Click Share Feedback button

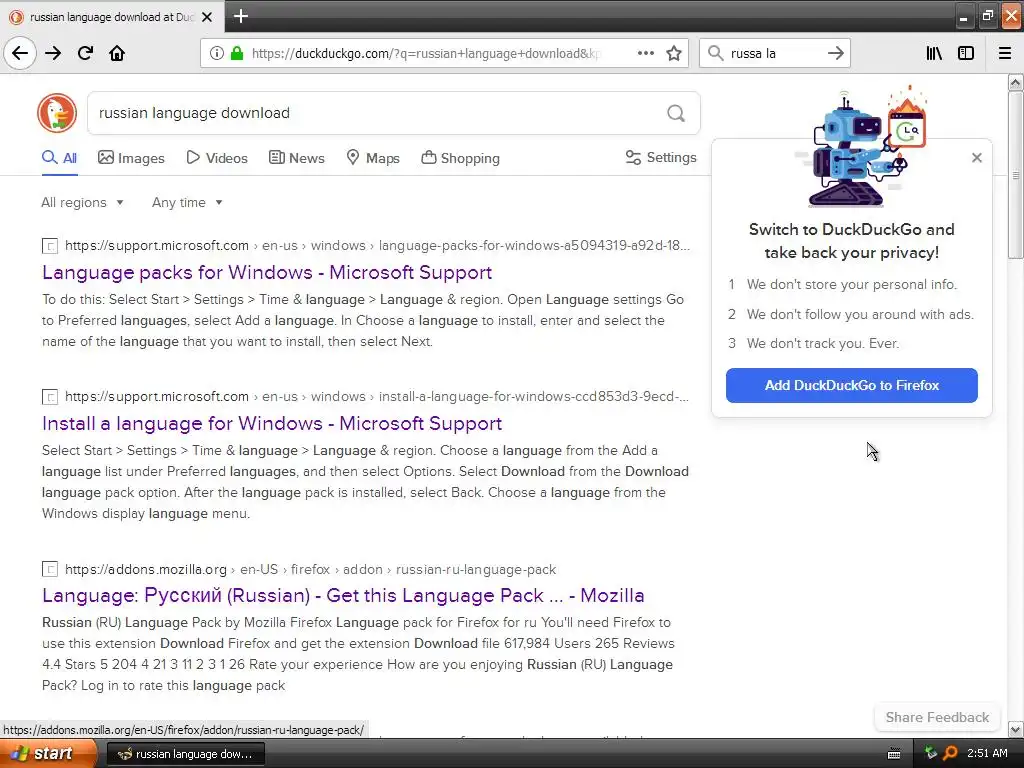pos(937,717)
